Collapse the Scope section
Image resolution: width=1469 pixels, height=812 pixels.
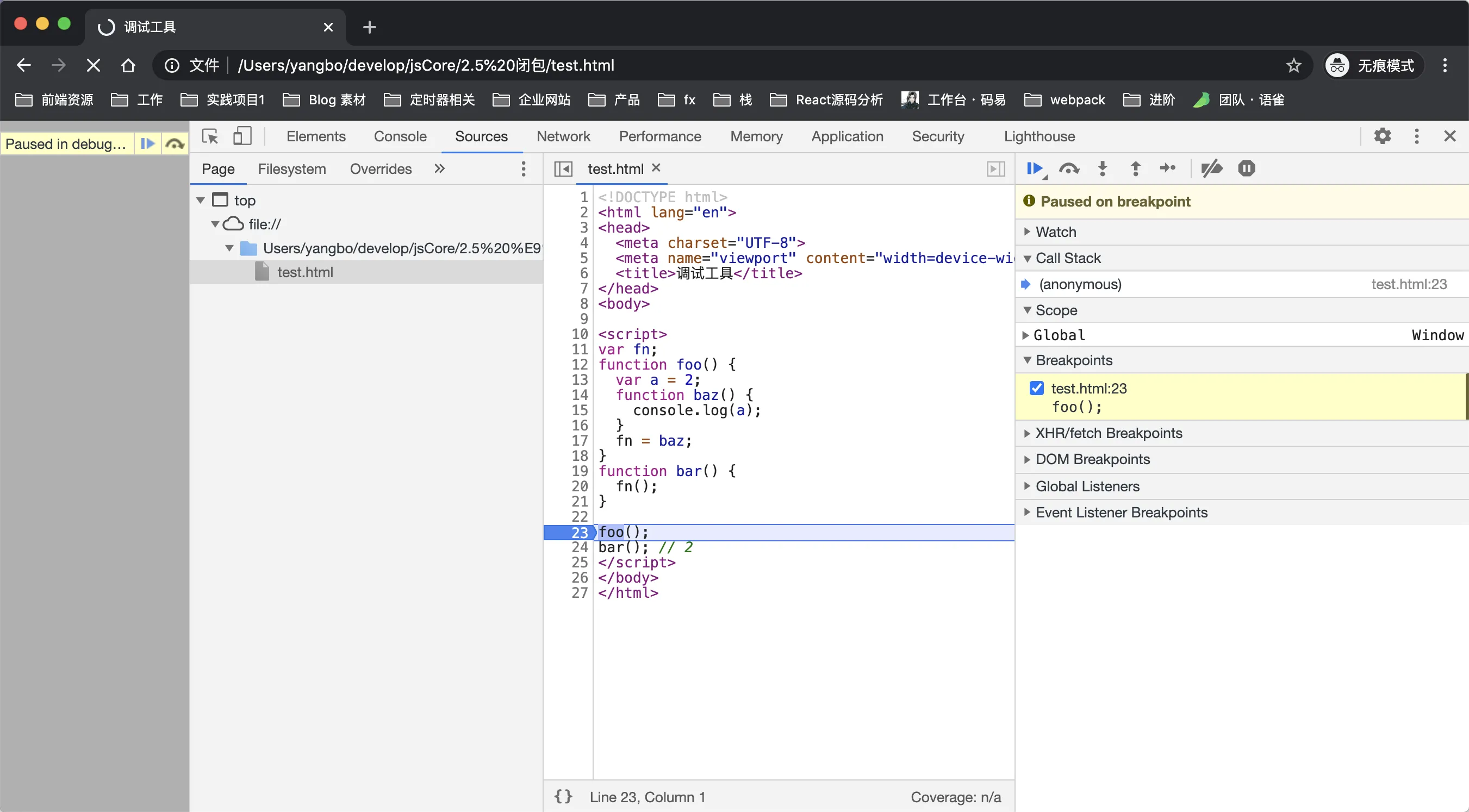click(1027, 310)
